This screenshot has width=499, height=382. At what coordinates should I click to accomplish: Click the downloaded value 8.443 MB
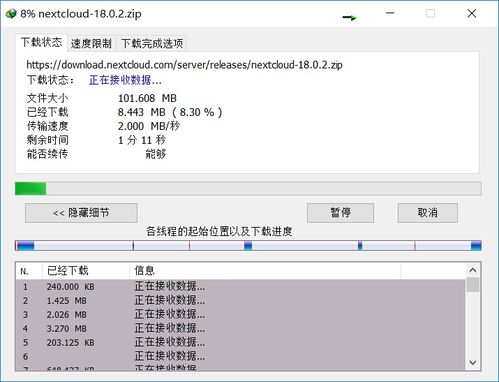click(170, 112)
